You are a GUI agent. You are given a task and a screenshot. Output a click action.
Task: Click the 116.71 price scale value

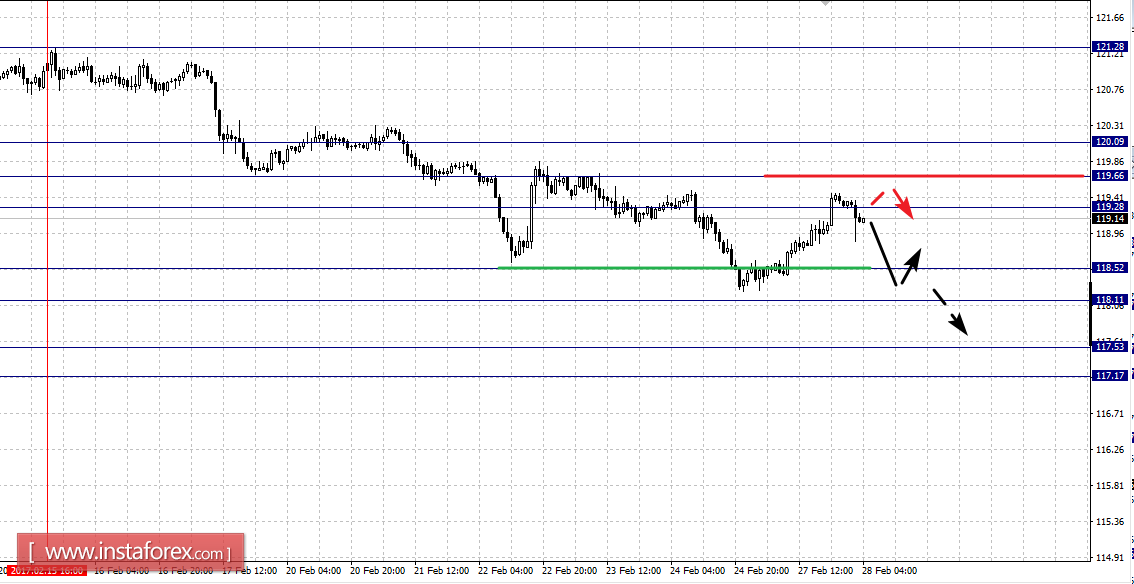pos(1110,414)
